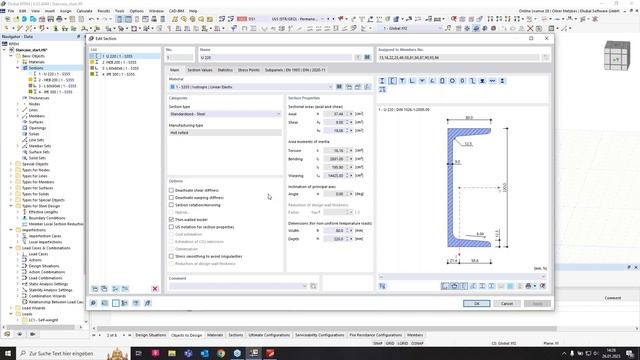Screen dimensions: 640x360
Task: Select the I-section shape icon
Action: 382,81
